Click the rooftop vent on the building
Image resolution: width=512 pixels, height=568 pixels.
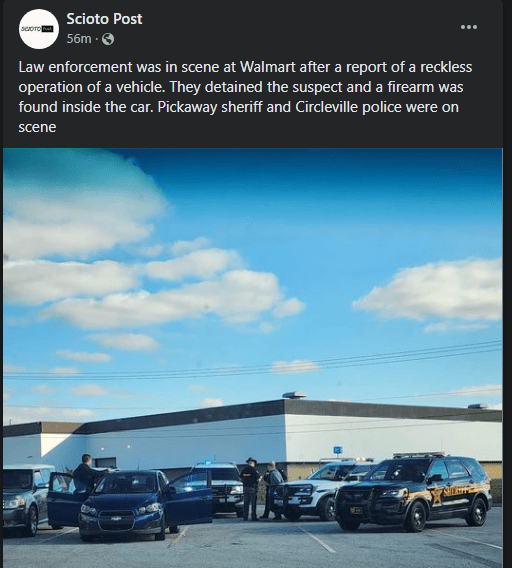click(x=294, y=394)
